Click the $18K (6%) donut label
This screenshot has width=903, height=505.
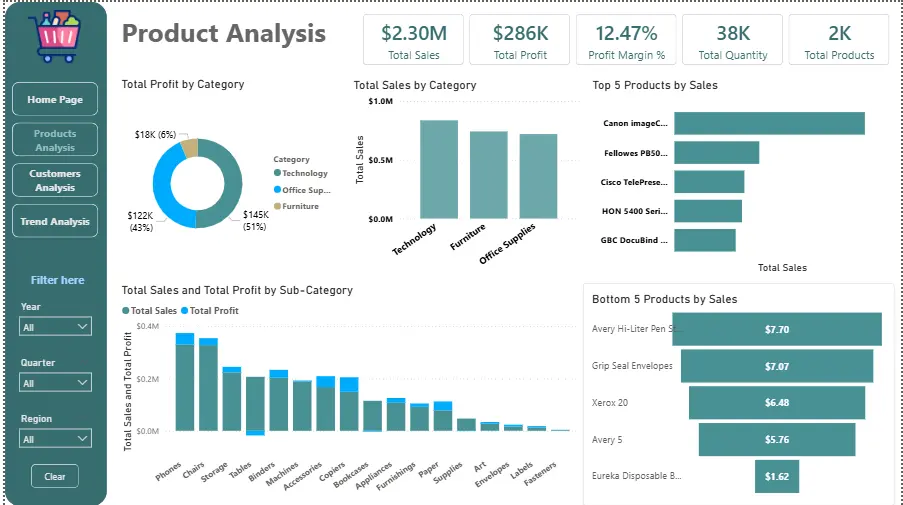pos(155,134)
